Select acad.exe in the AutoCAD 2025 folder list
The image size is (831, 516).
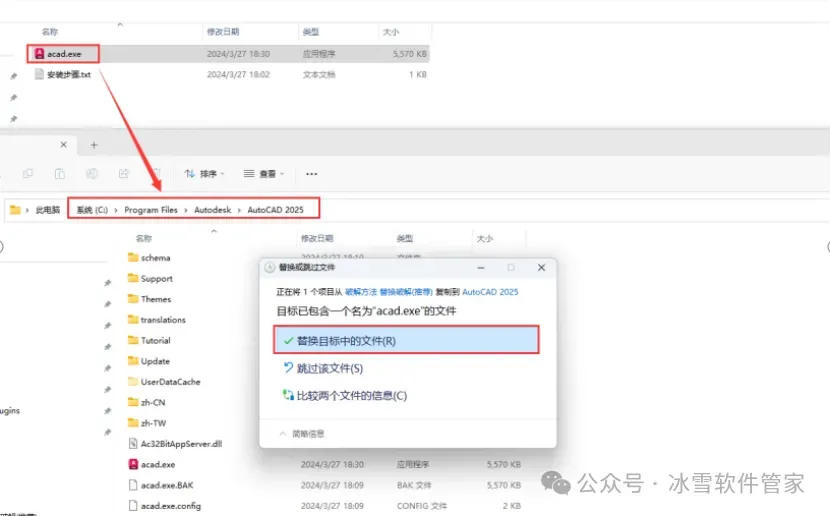tap(152, 464)
